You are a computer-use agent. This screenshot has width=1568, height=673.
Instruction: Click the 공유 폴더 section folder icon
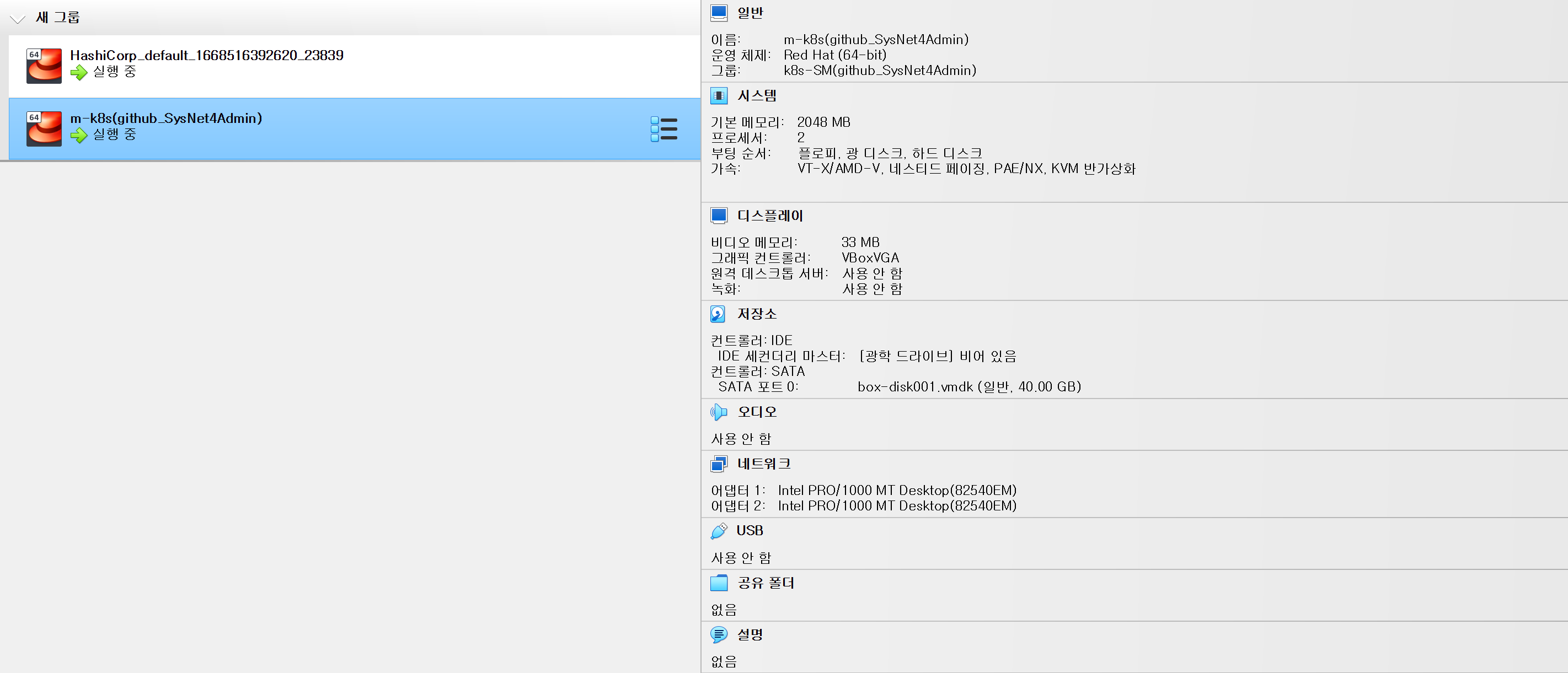point(719,583)
